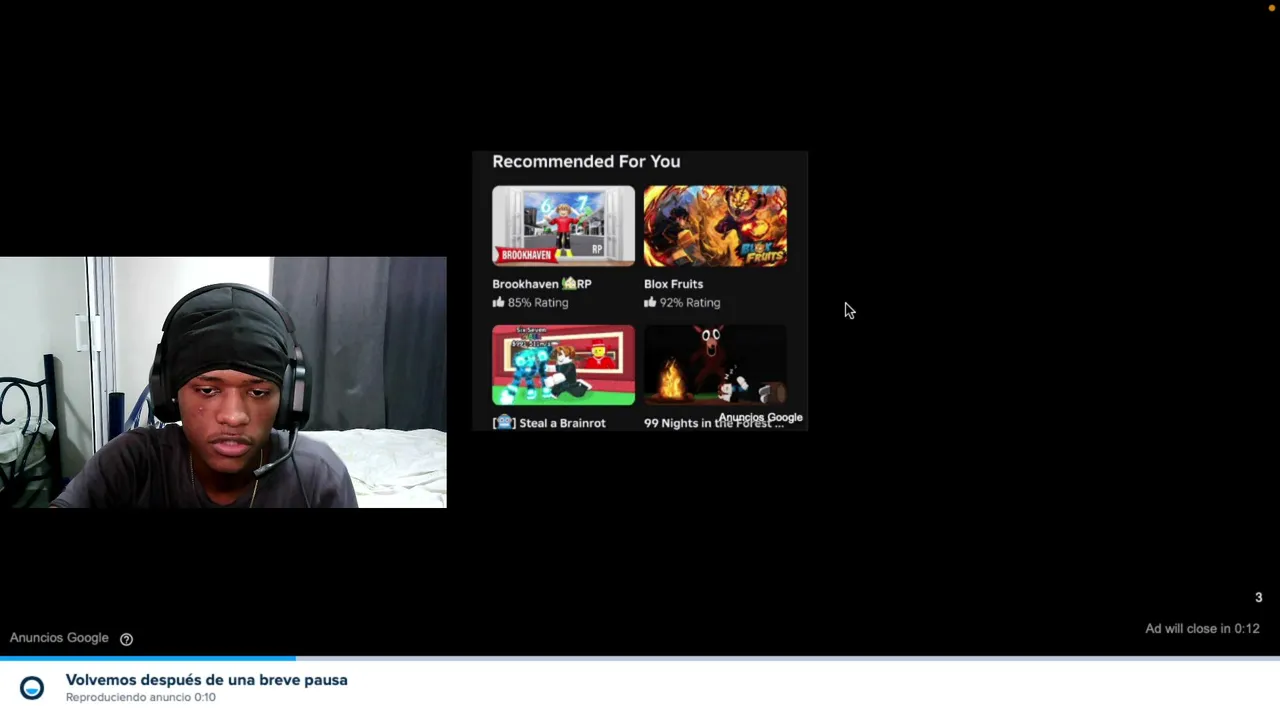The width and height of the screenshot is (1280, 720).
Task: Select the Blox Fruits game title
Action: [x=673, y=284]
